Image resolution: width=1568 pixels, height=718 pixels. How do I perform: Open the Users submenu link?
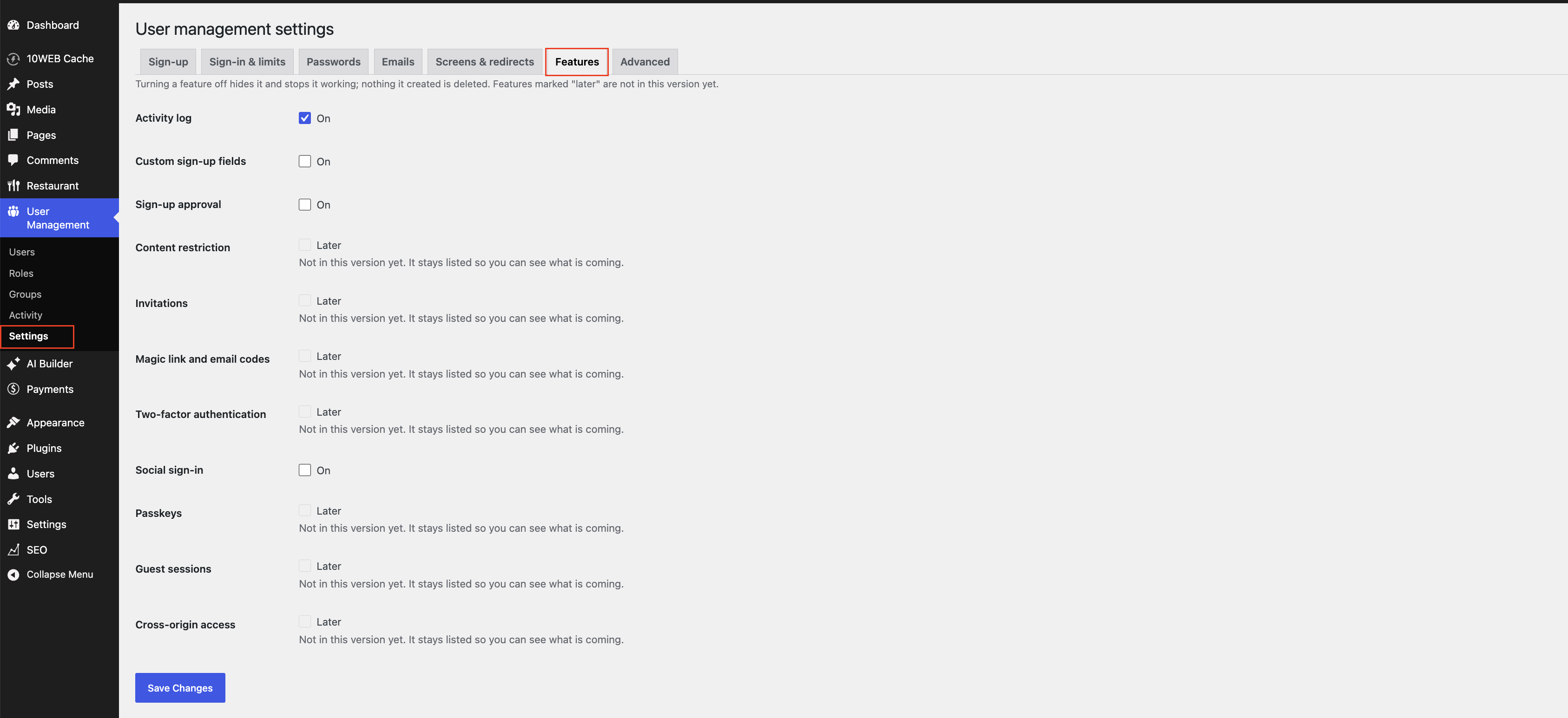pyautogui.click(x=22, y=252)
